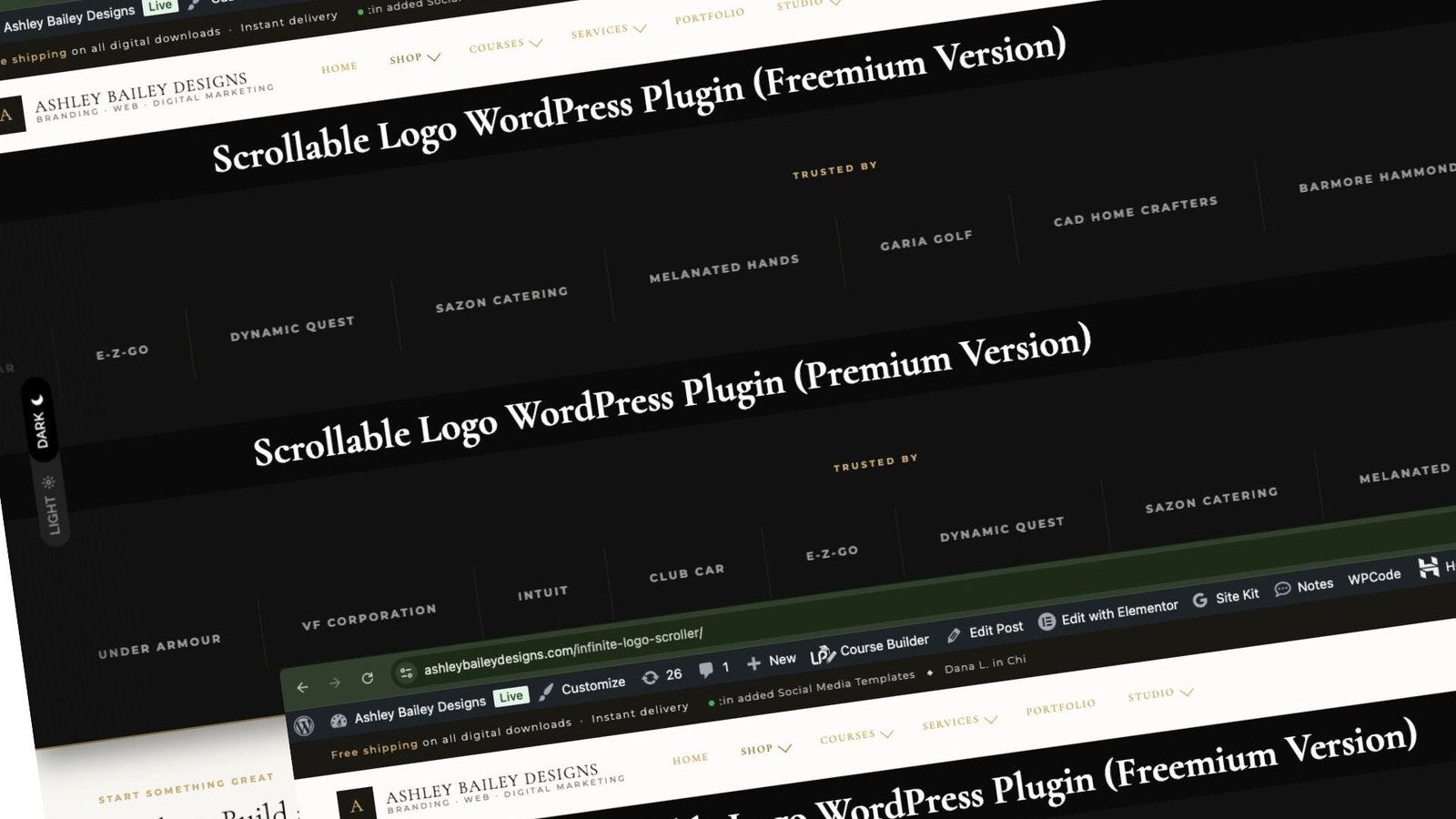Click the pencil icon beside Edit Post
This screenshot has height=819, width=1456.
click(954, 635)
